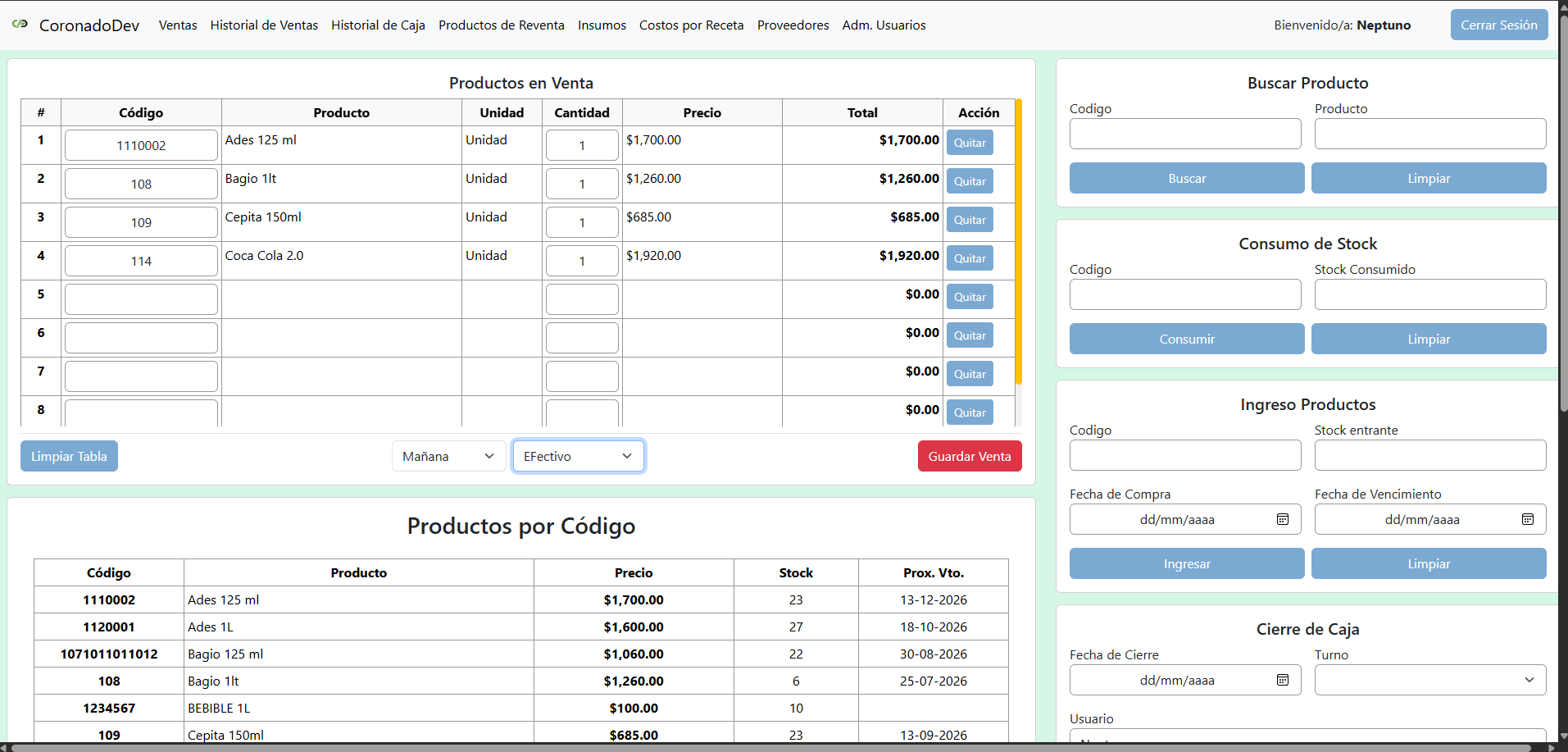The image size is (1568, 752).
Task: Click quantity field for Coca Cola 2.0
Action: [582, 261]
